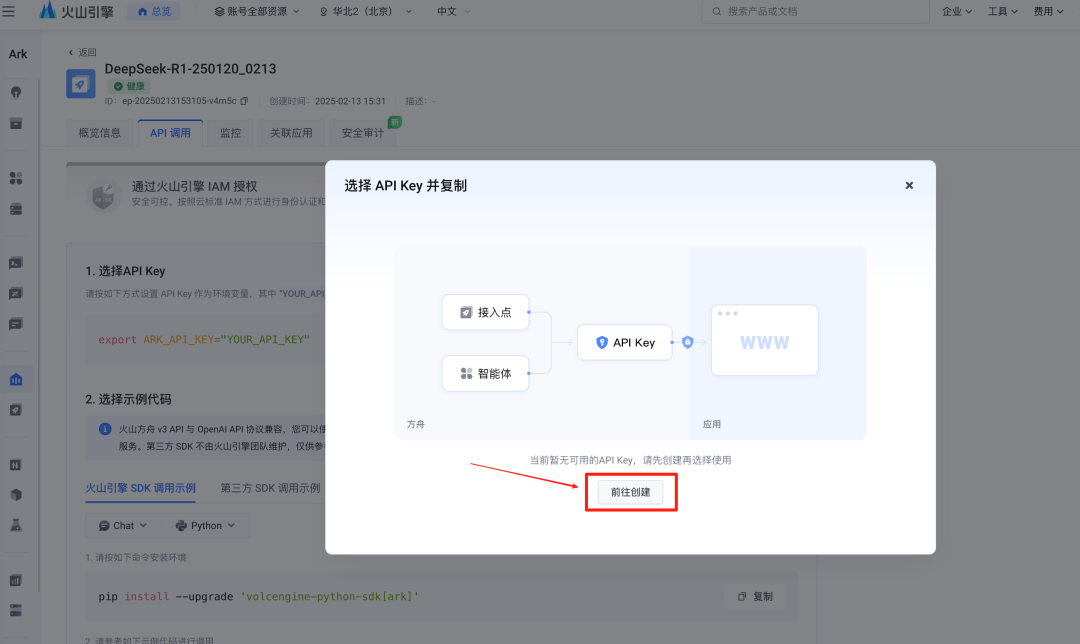Open the rocket icon in the sidebar
Viewport: 1080px width, 644px height.
click(16, 411)
